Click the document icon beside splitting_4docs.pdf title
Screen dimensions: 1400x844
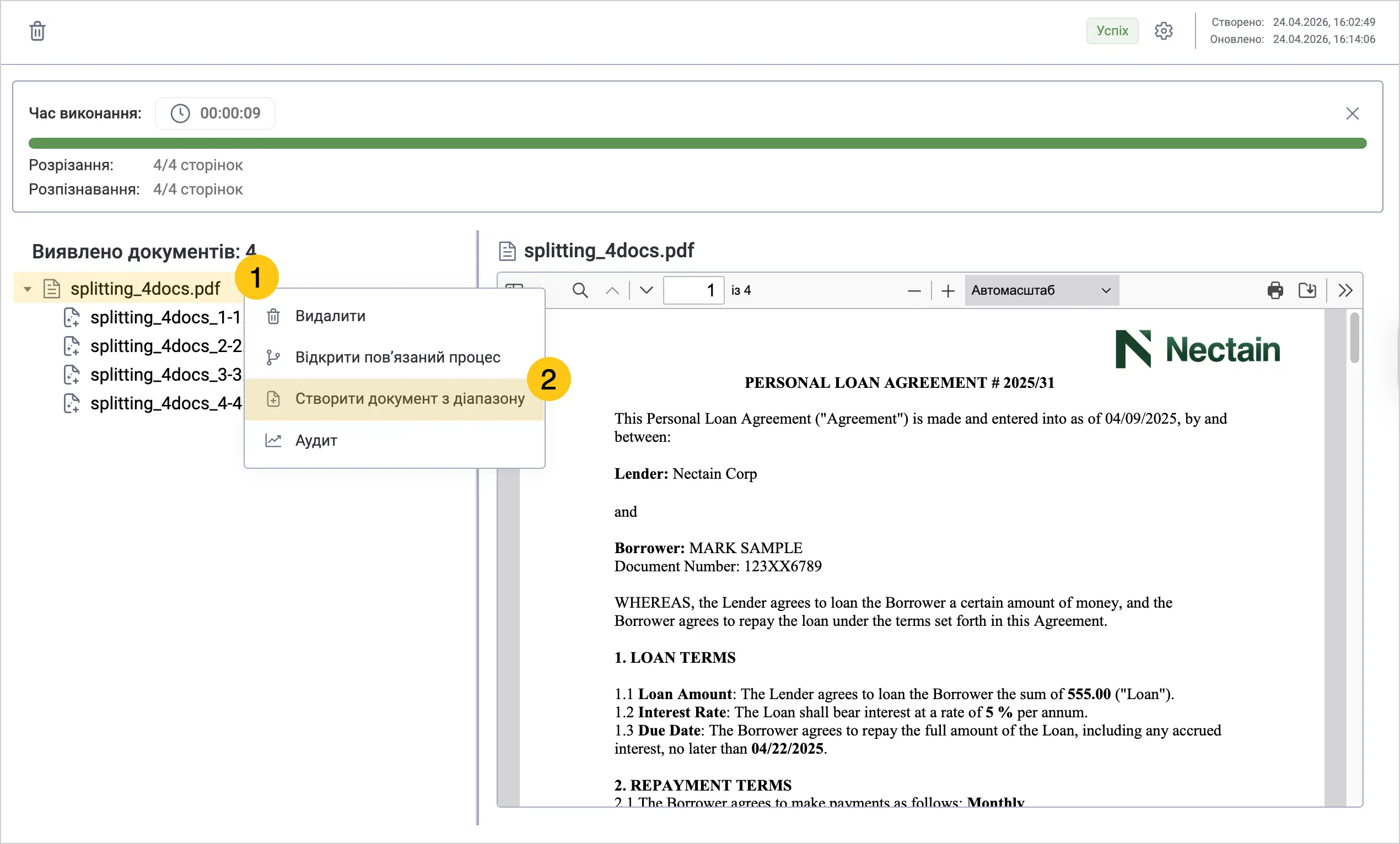[x=507, y=251]
